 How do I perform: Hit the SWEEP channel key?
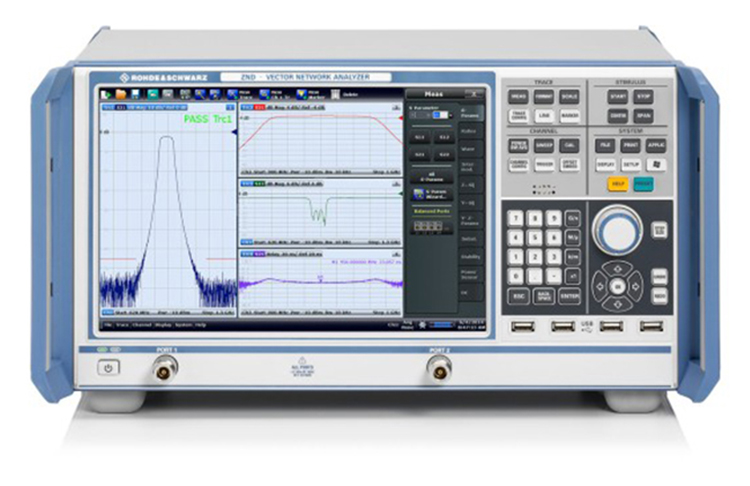(x=544, y=145)
